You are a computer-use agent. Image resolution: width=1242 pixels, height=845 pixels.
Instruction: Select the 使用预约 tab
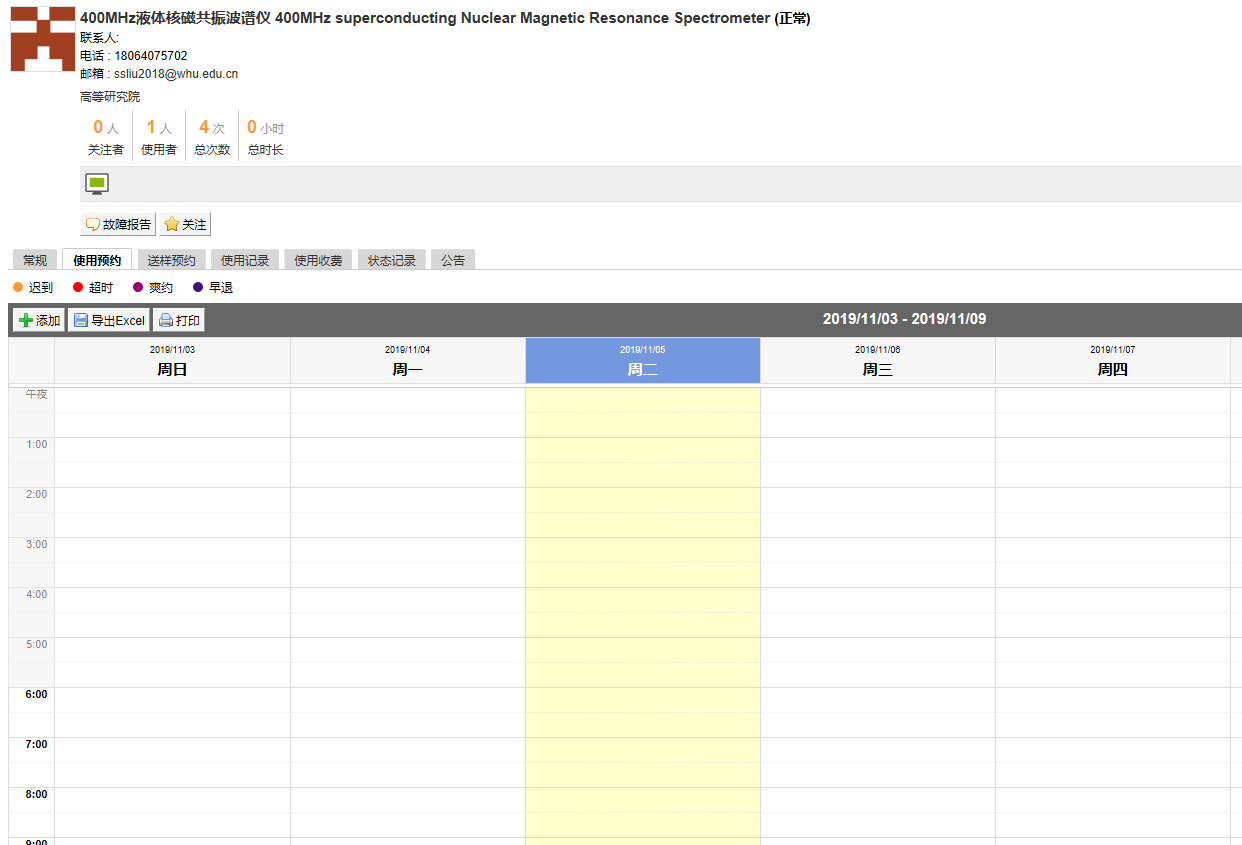(x=96, y=260)
